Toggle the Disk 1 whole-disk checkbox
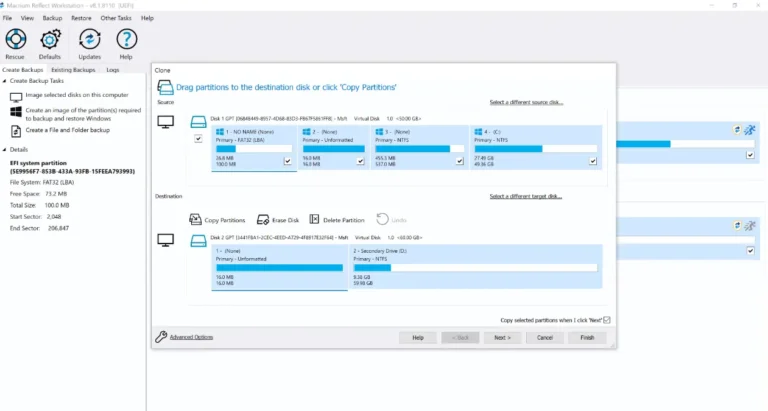 (198, 139)
